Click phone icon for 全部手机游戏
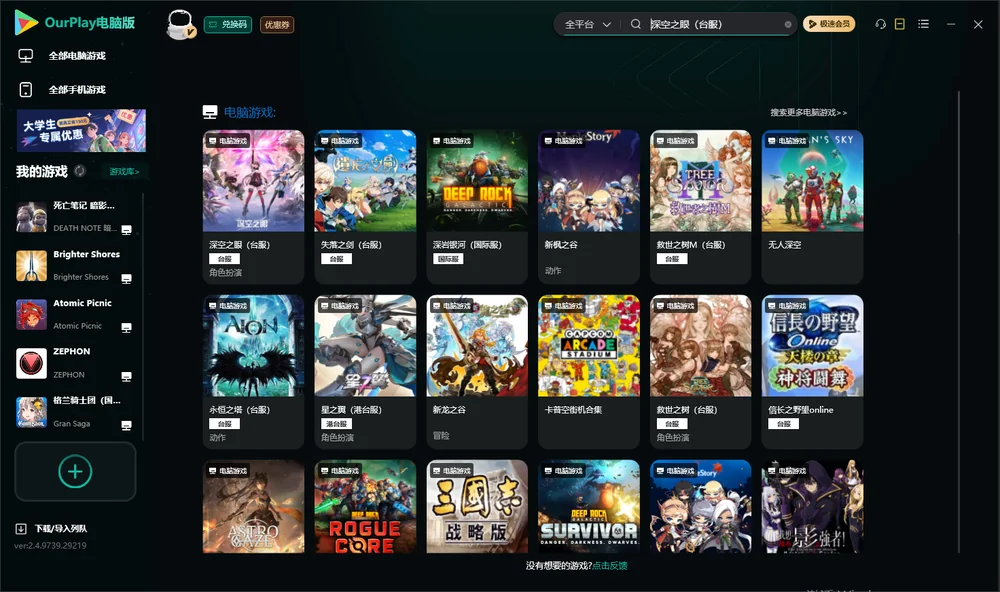This screenshot has height=592, width=1000. (26, 89)
